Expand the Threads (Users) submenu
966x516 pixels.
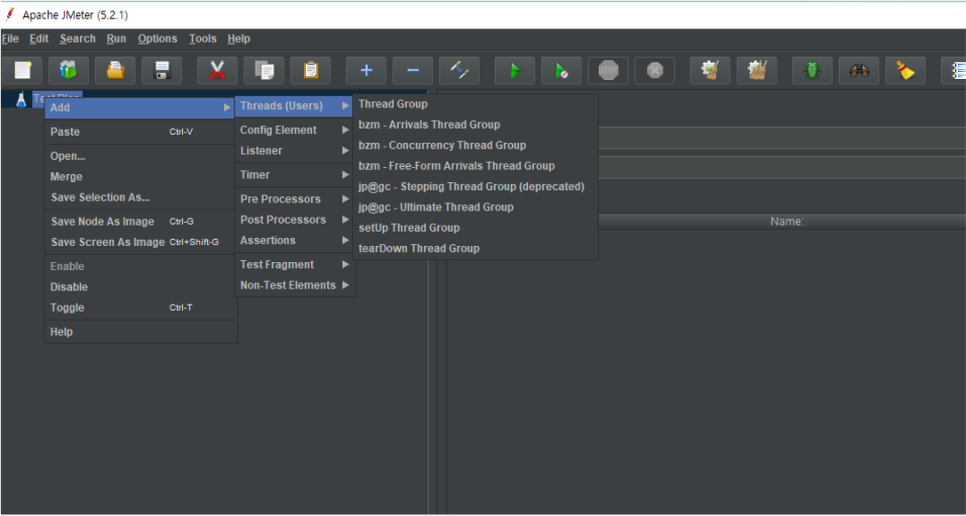click(294, 106)
